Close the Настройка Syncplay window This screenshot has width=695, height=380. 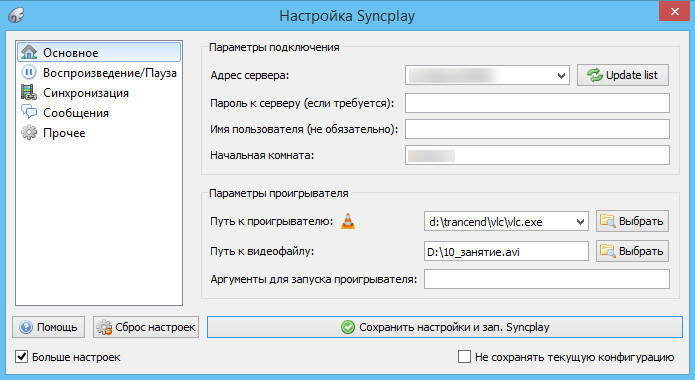(x=674, y=12)
